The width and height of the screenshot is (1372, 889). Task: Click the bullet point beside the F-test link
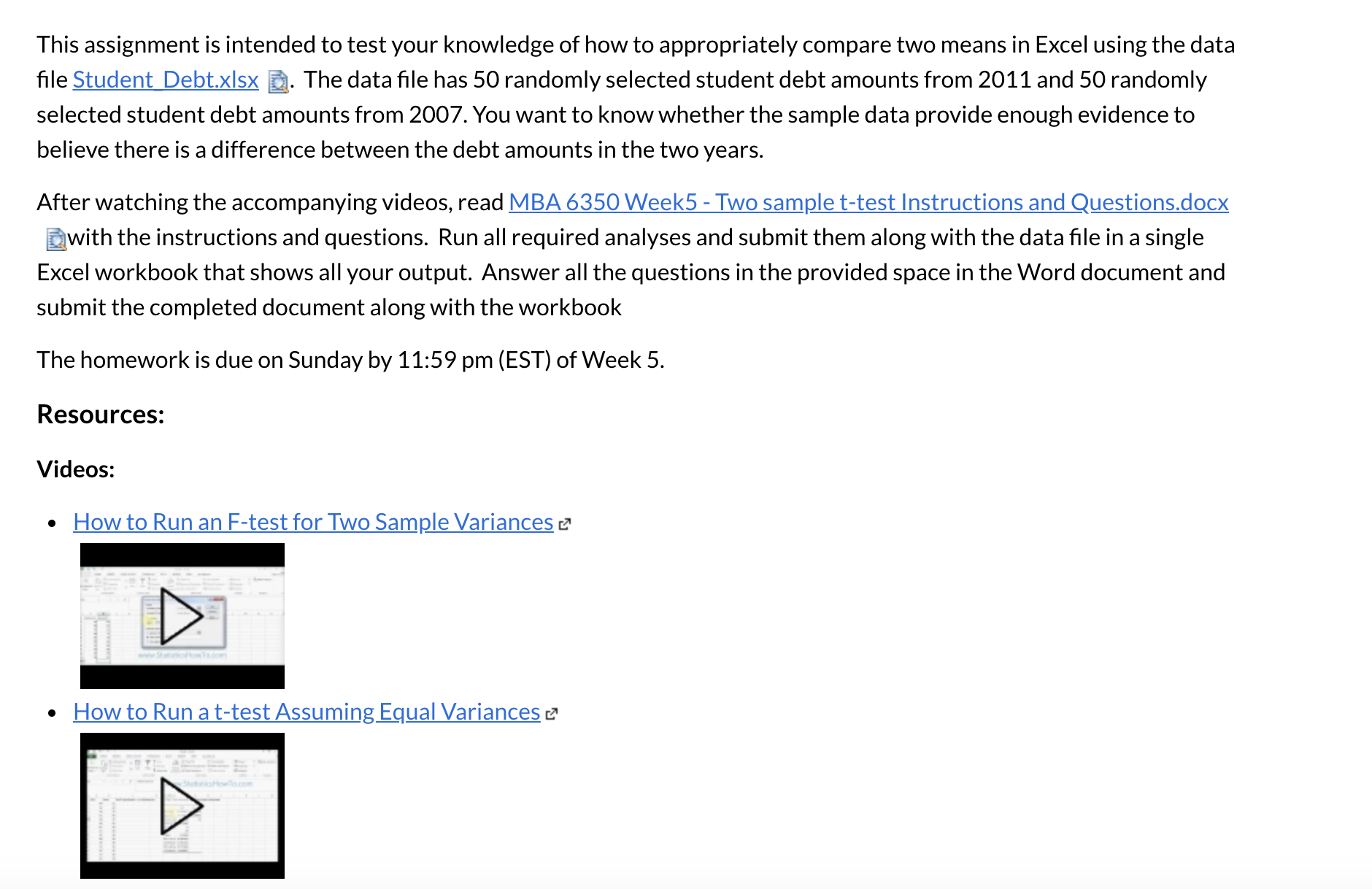click(x=52, y=523)
